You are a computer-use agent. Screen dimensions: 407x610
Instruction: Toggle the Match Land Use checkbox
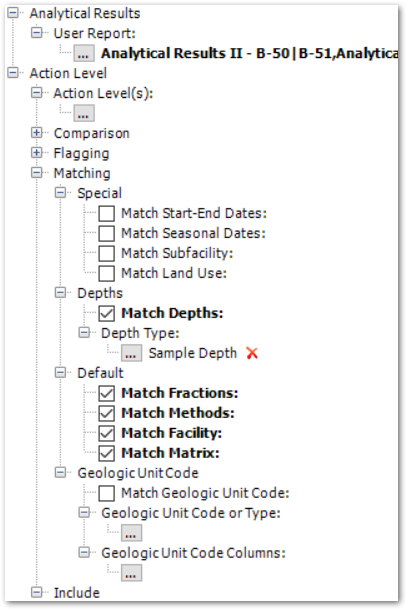(106, 273)
